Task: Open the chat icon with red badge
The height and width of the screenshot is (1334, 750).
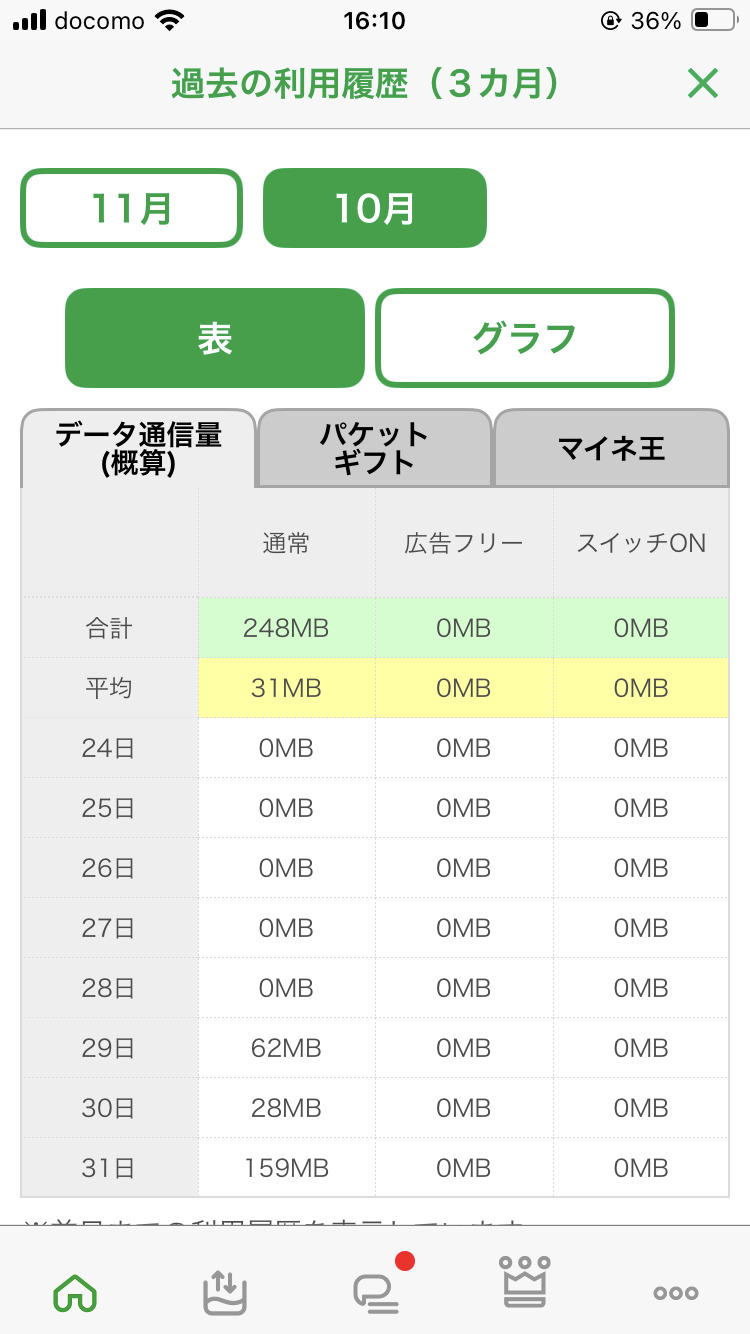Action: (376, 1290)
